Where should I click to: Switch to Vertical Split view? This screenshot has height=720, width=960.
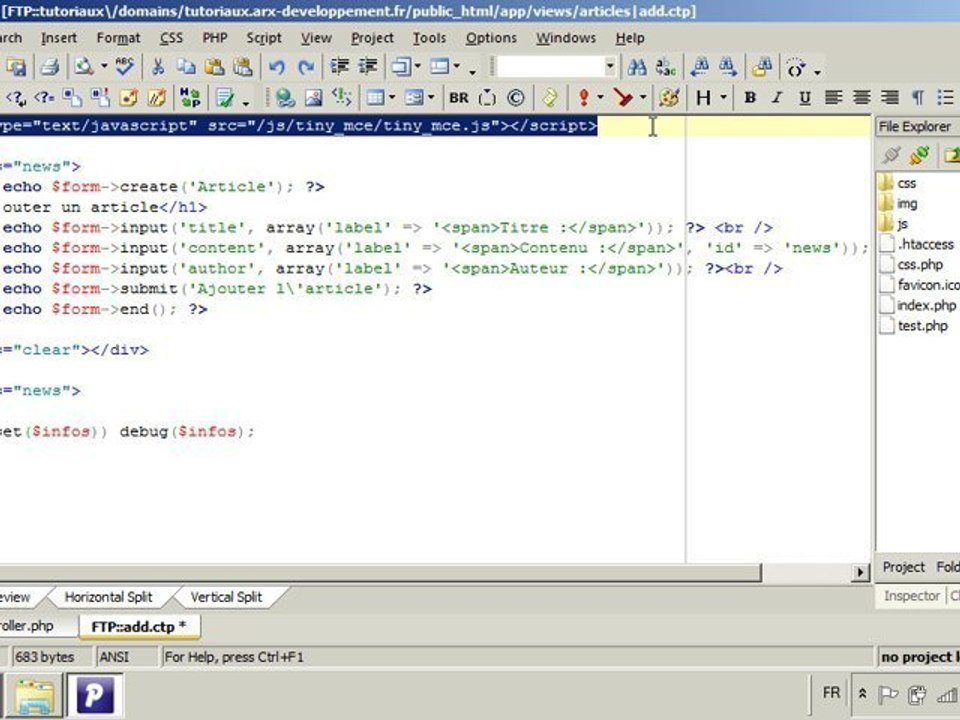226,597
